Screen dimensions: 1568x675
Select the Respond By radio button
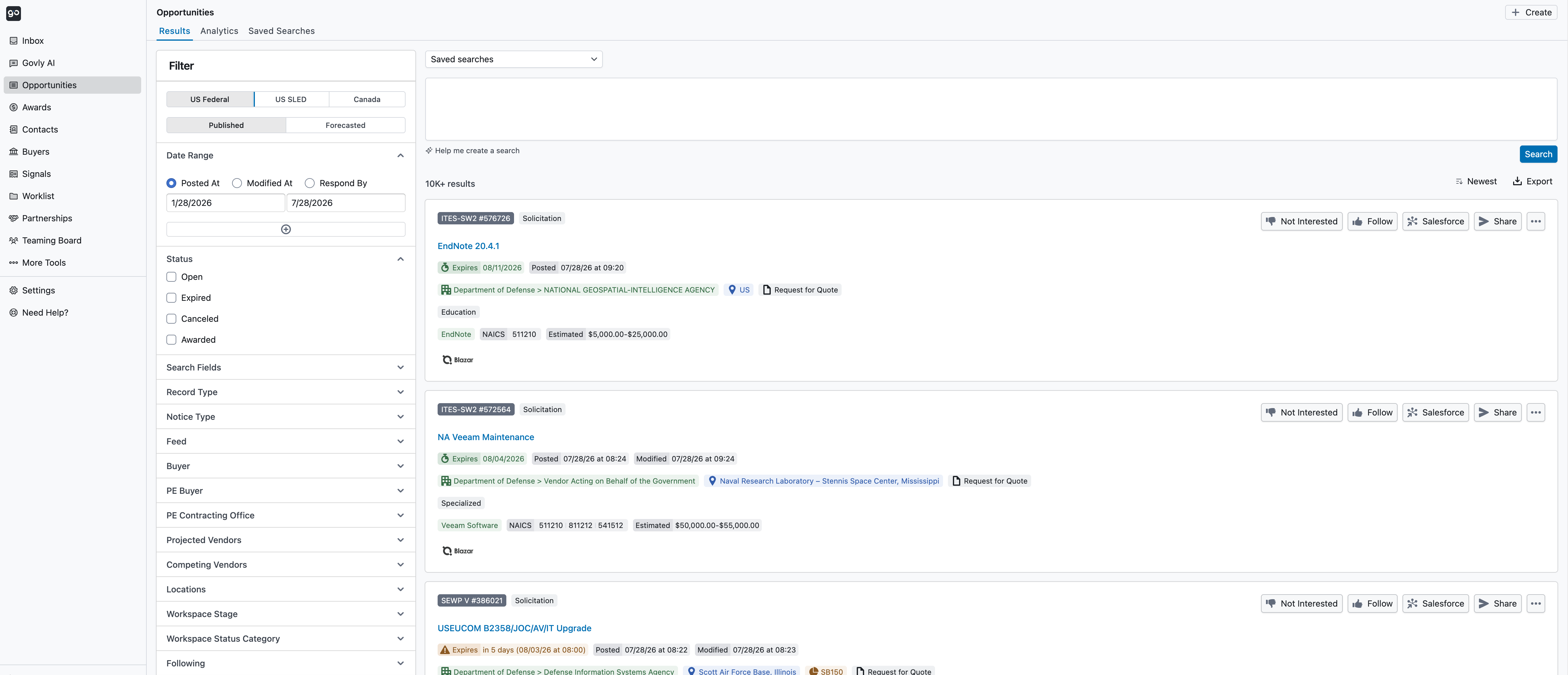(x=310, y=183)
